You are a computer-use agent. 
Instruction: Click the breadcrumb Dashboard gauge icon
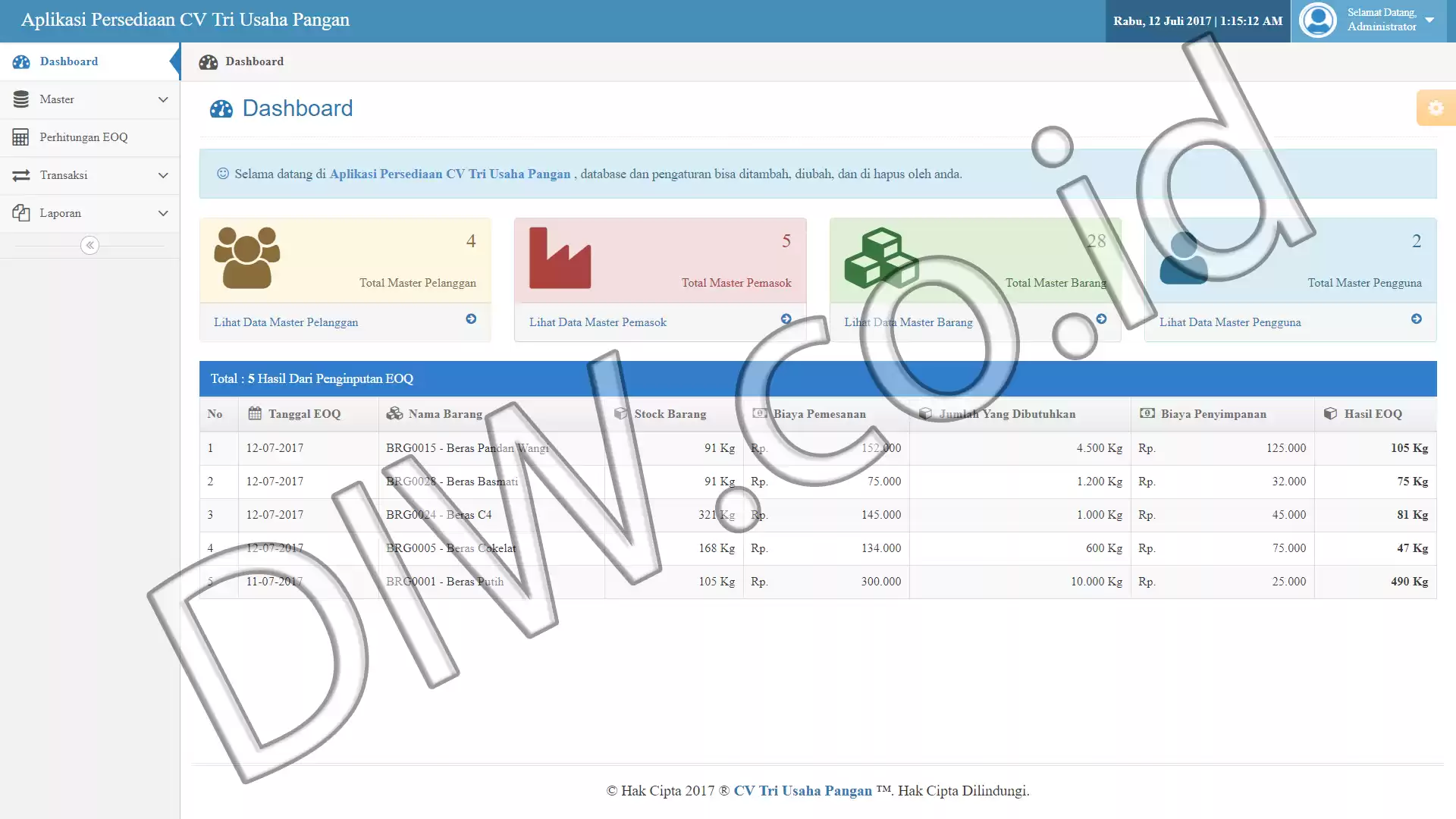coord(209,62)
